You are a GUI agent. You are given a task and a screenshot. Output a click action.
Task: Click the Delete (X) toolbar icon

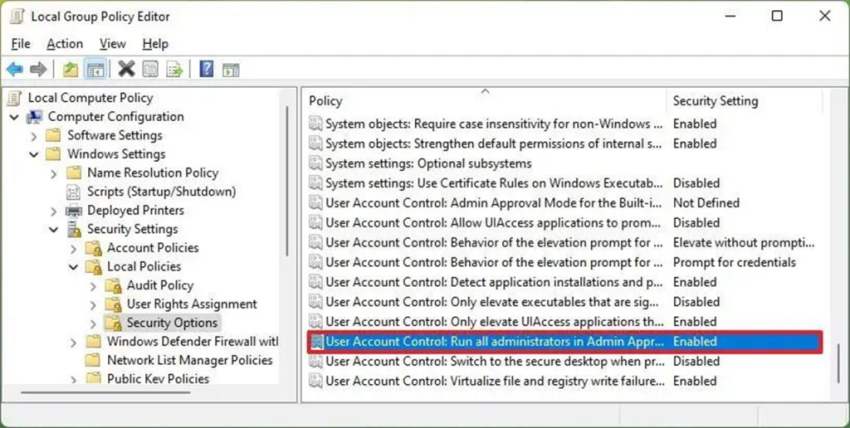[x=126, y=69]
